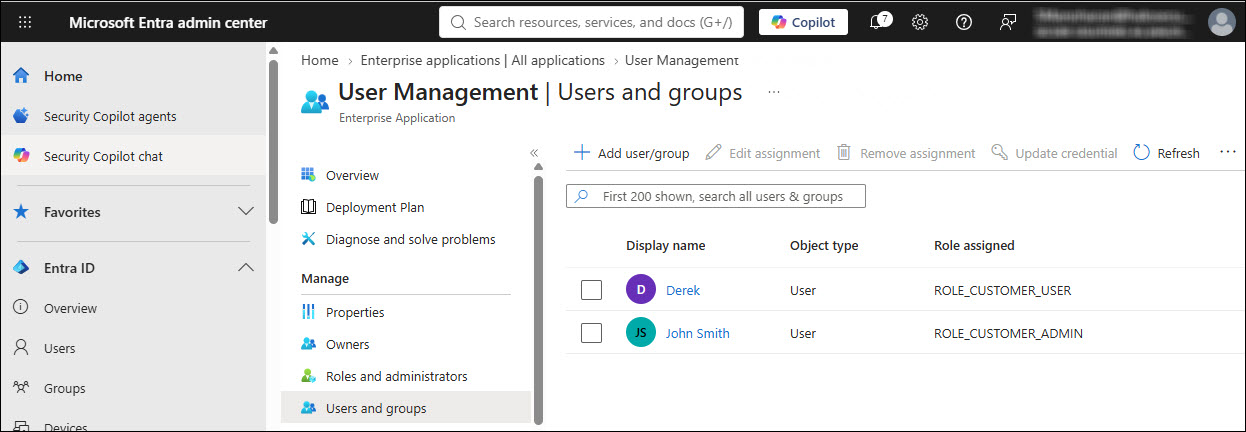
Task: Click the Security Copilot chat icon
Action: click(21, 156)
